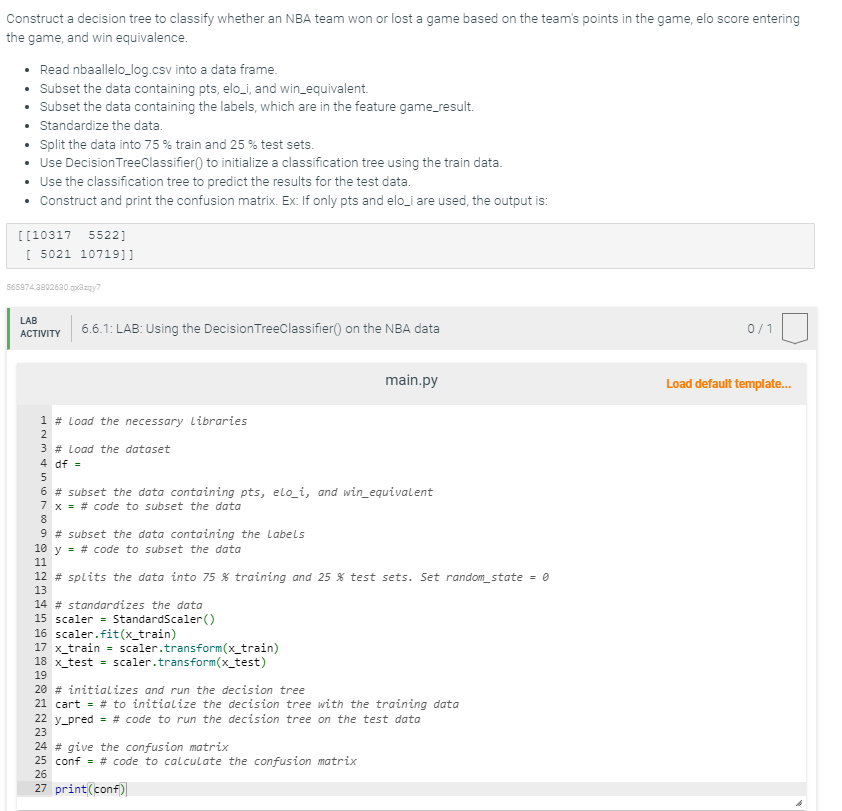Image resolution: width=842 pixels, height=811 pixels.
Task: Click the example output '[ 5021 10719]]' row
Action: click(79, 254)
